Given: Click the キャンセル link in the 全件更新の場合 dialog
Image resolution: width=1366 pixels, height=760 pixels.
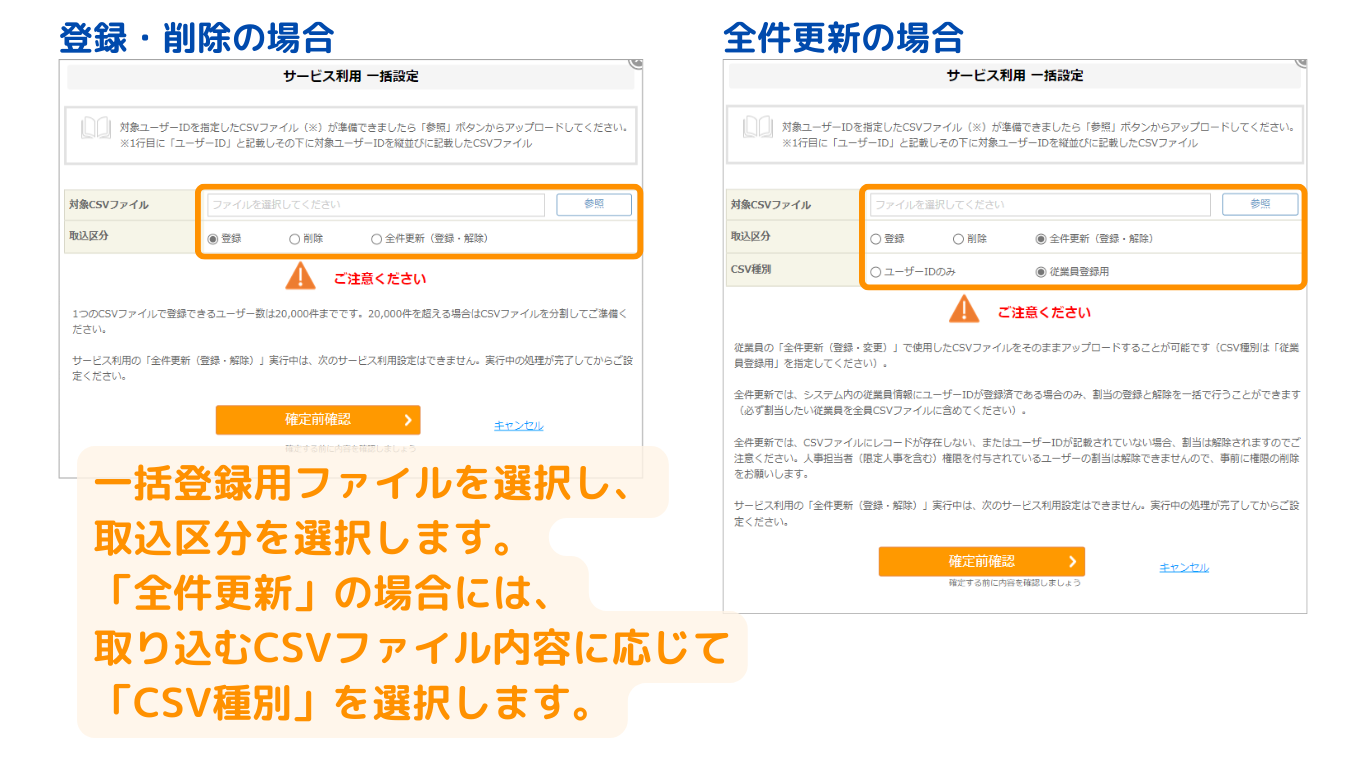Looking at the screenshot, I should [x=1184, y=567].
